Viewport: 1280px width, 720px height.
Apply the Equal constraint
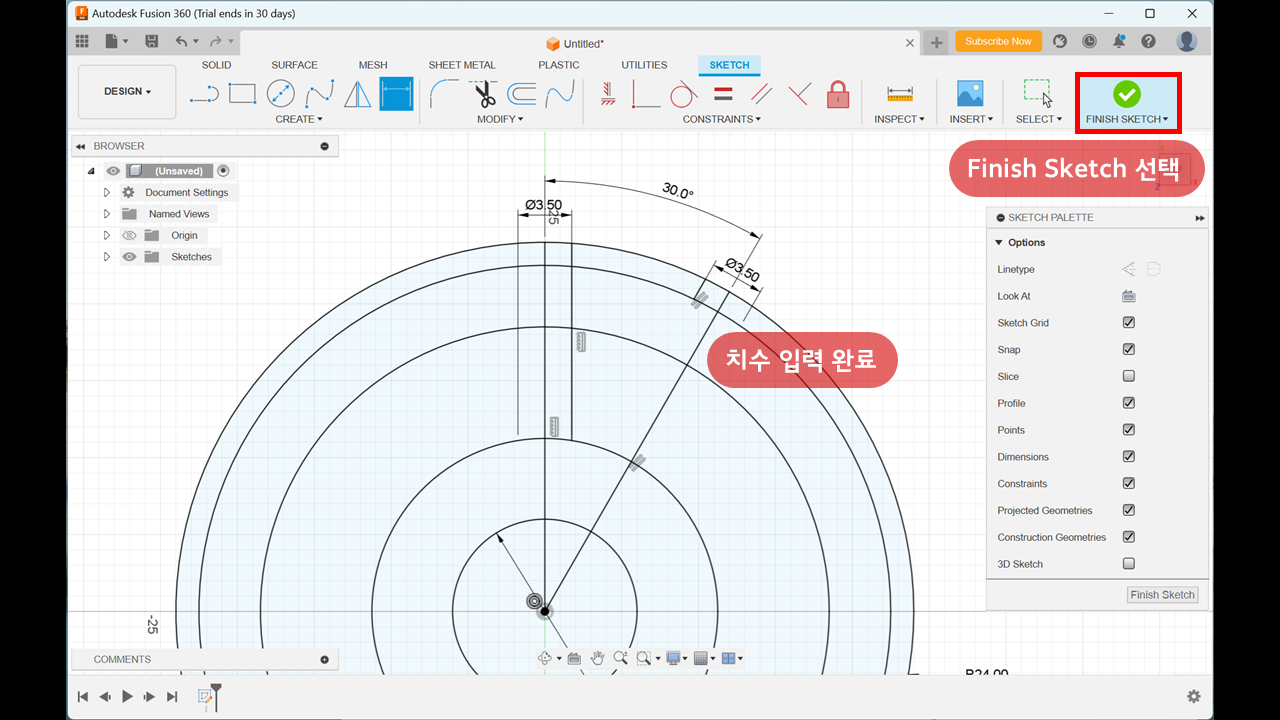pos(723,94)
